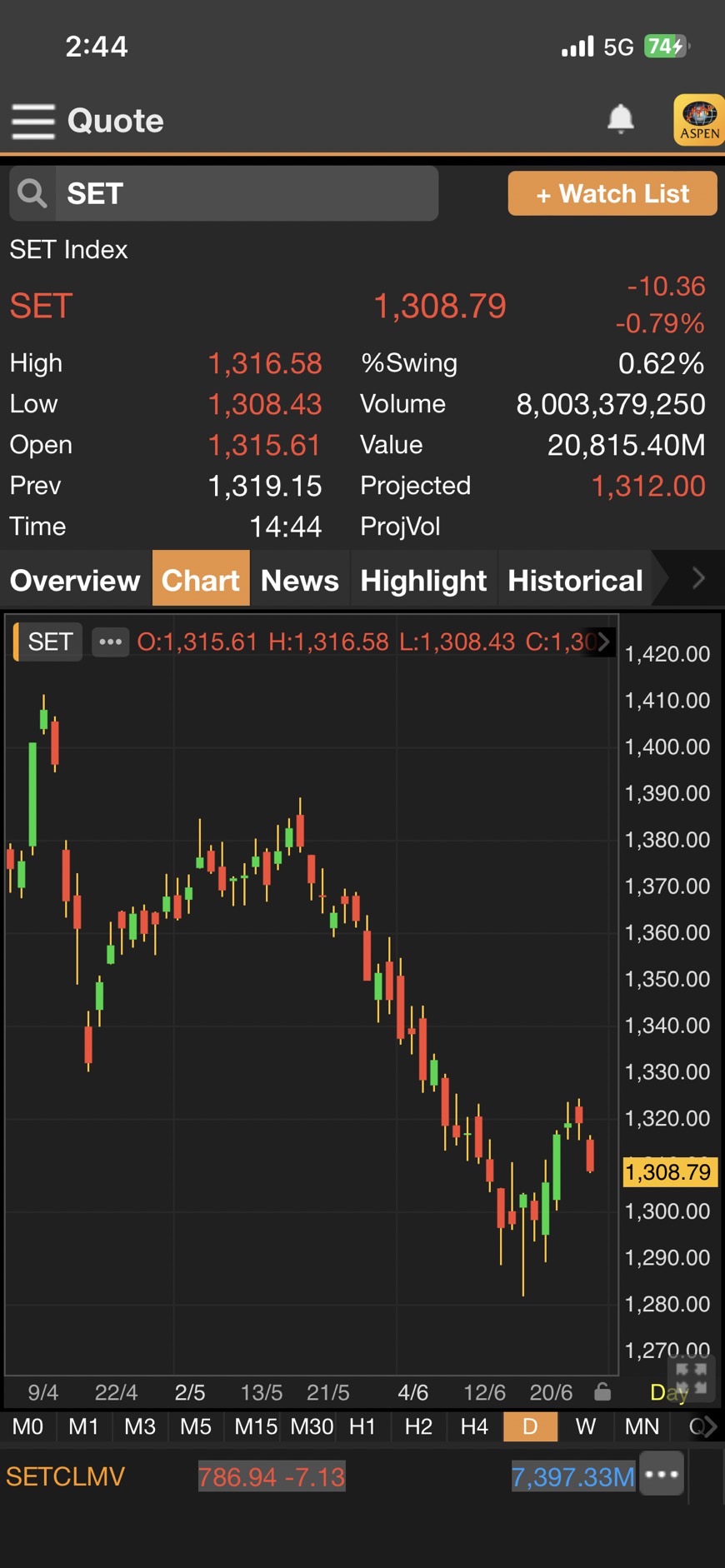Select monthly MN timeframe

point(642,1426)
